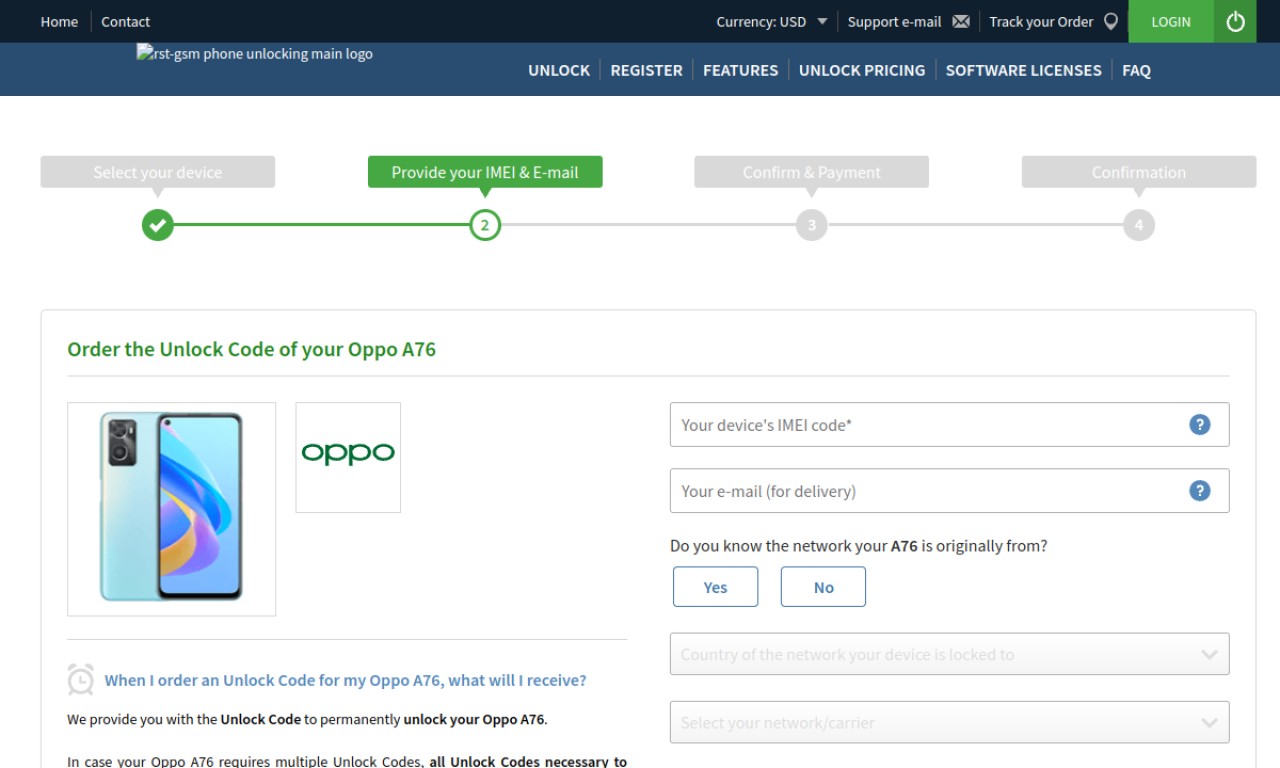Open the REGISTER menu item

[x=646, y=70]
